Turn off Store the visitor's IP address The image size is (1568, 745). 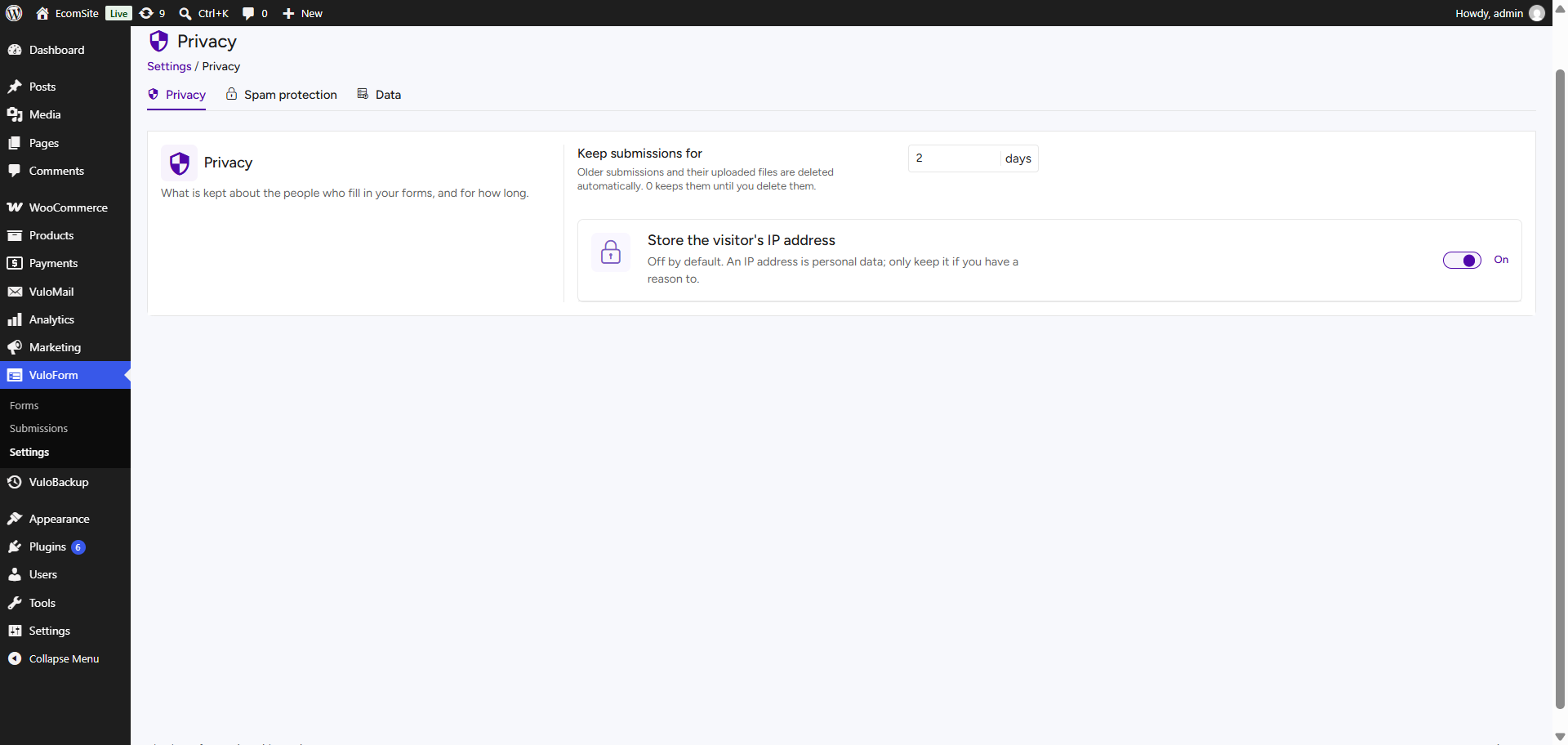1462,261
